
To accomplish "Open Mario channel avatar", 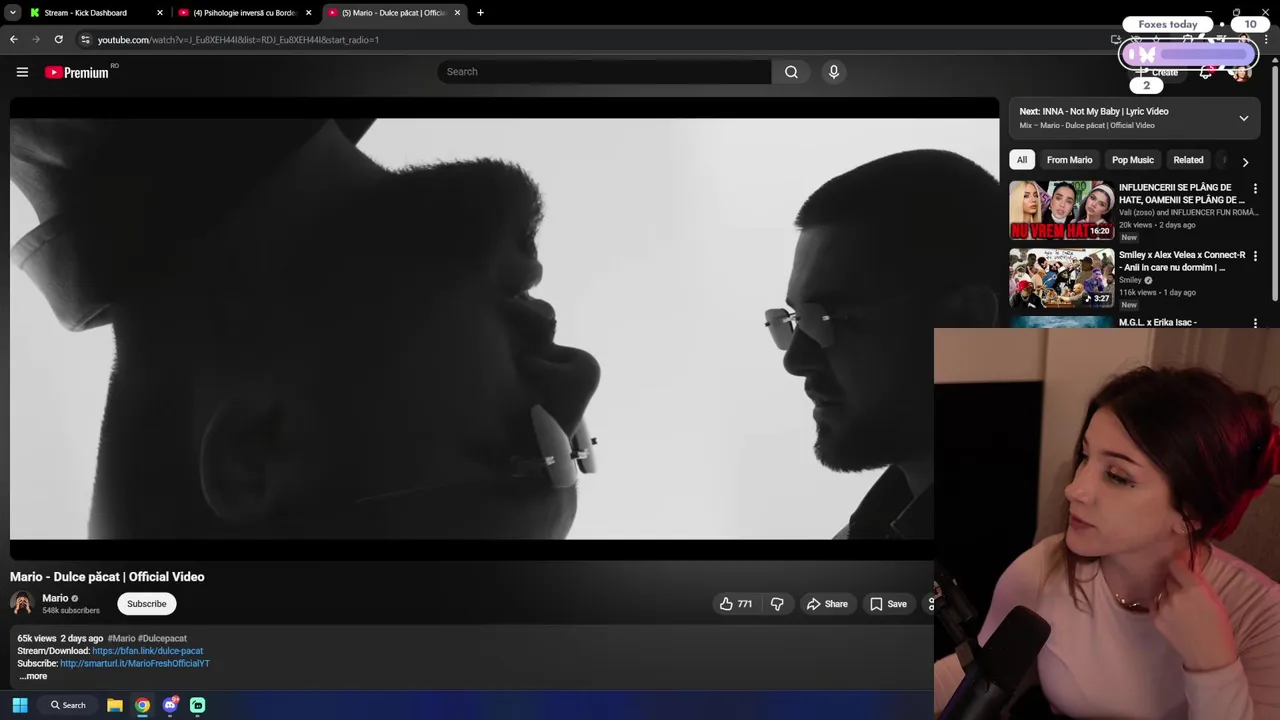I will coord(22,603).
